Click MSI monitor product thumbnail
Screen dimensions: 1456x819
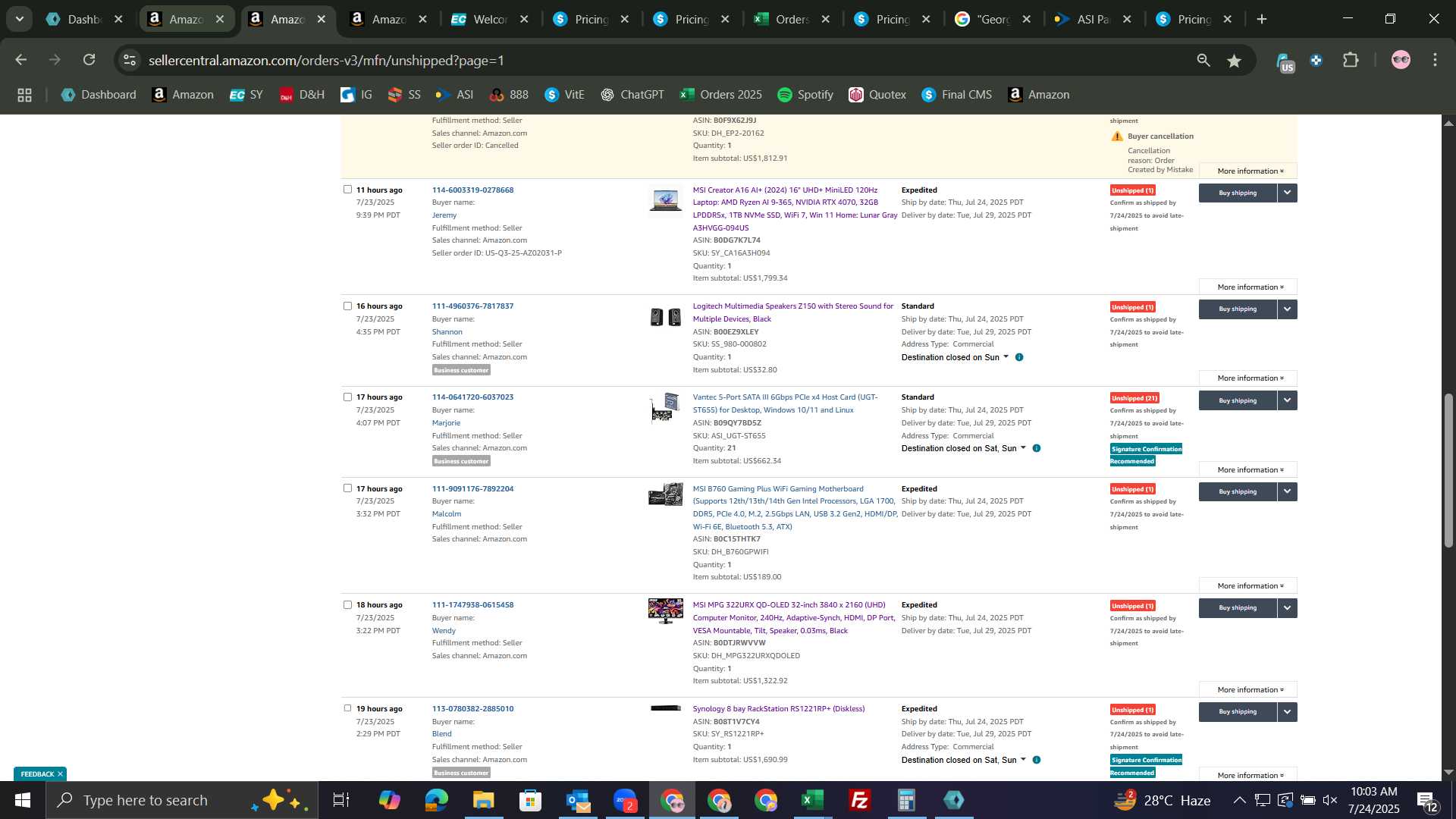(x=665, y=610)
